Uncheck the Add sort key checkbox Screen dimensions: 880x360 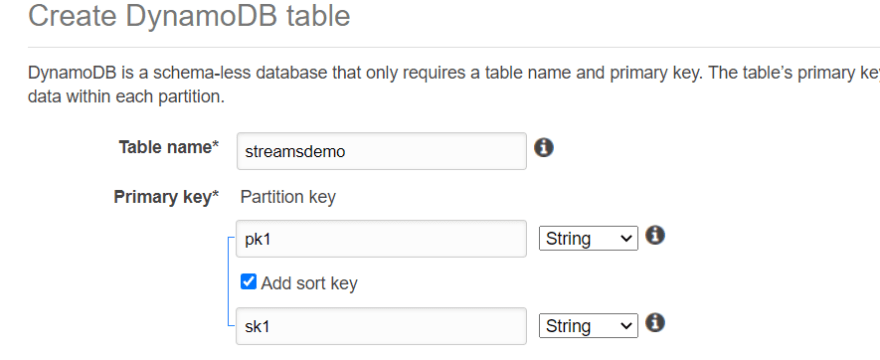pos(248,282)
